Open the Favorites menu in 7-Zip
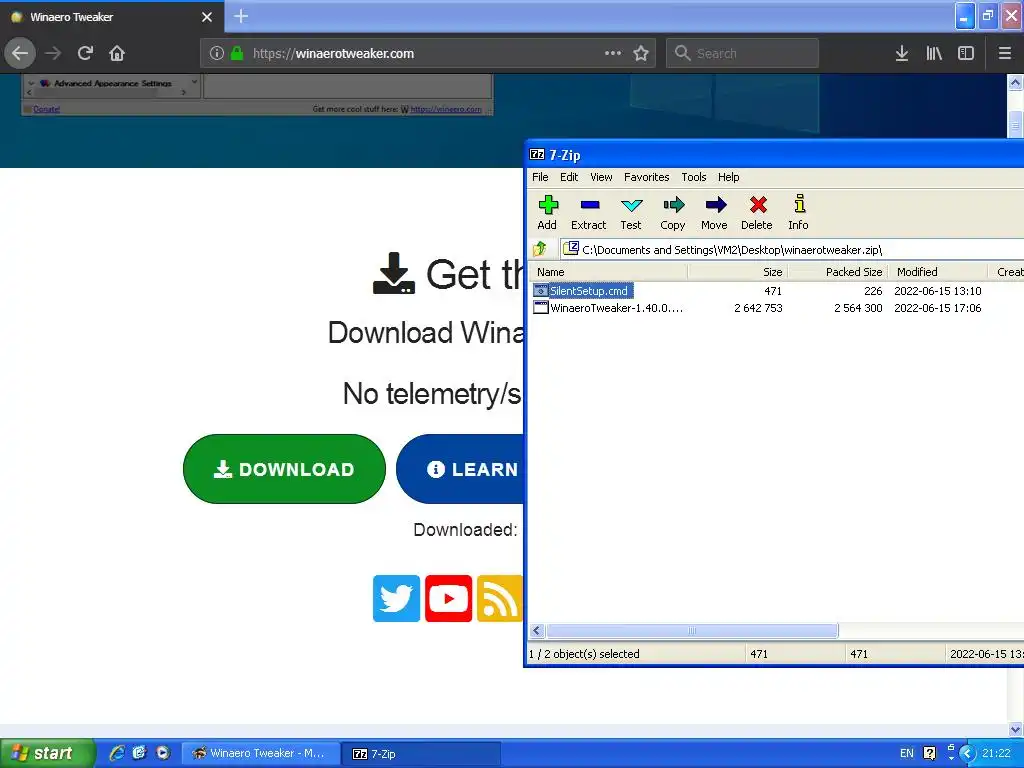Viewport: 1024px width, 768px height. coord(647,177)
